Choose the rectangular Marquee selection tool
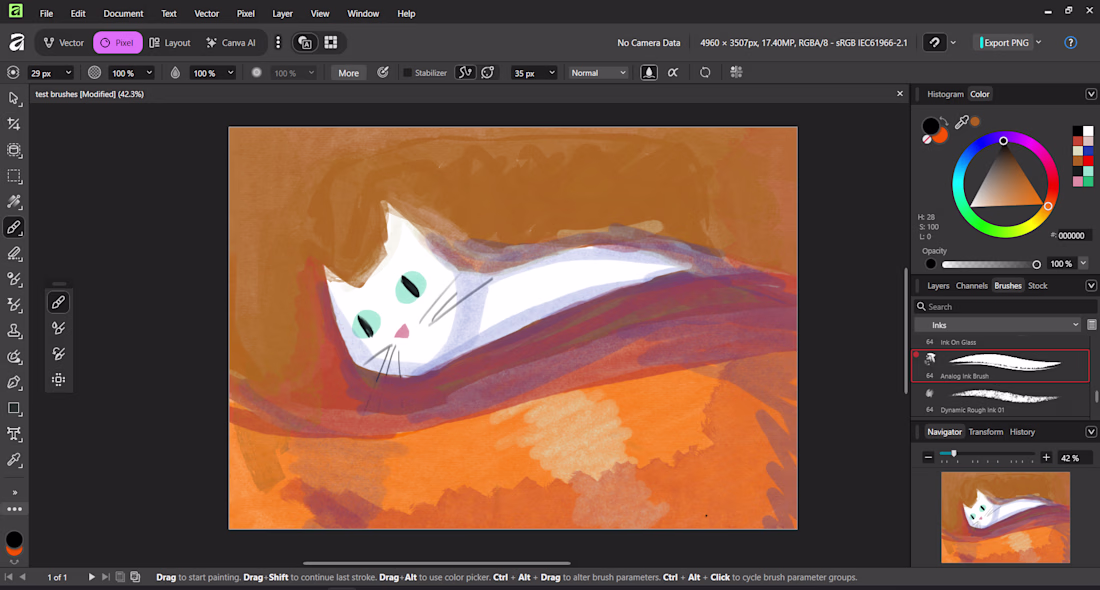This screenshot has height=590, width=1100. pyautogui.click(x=14, y=176)
